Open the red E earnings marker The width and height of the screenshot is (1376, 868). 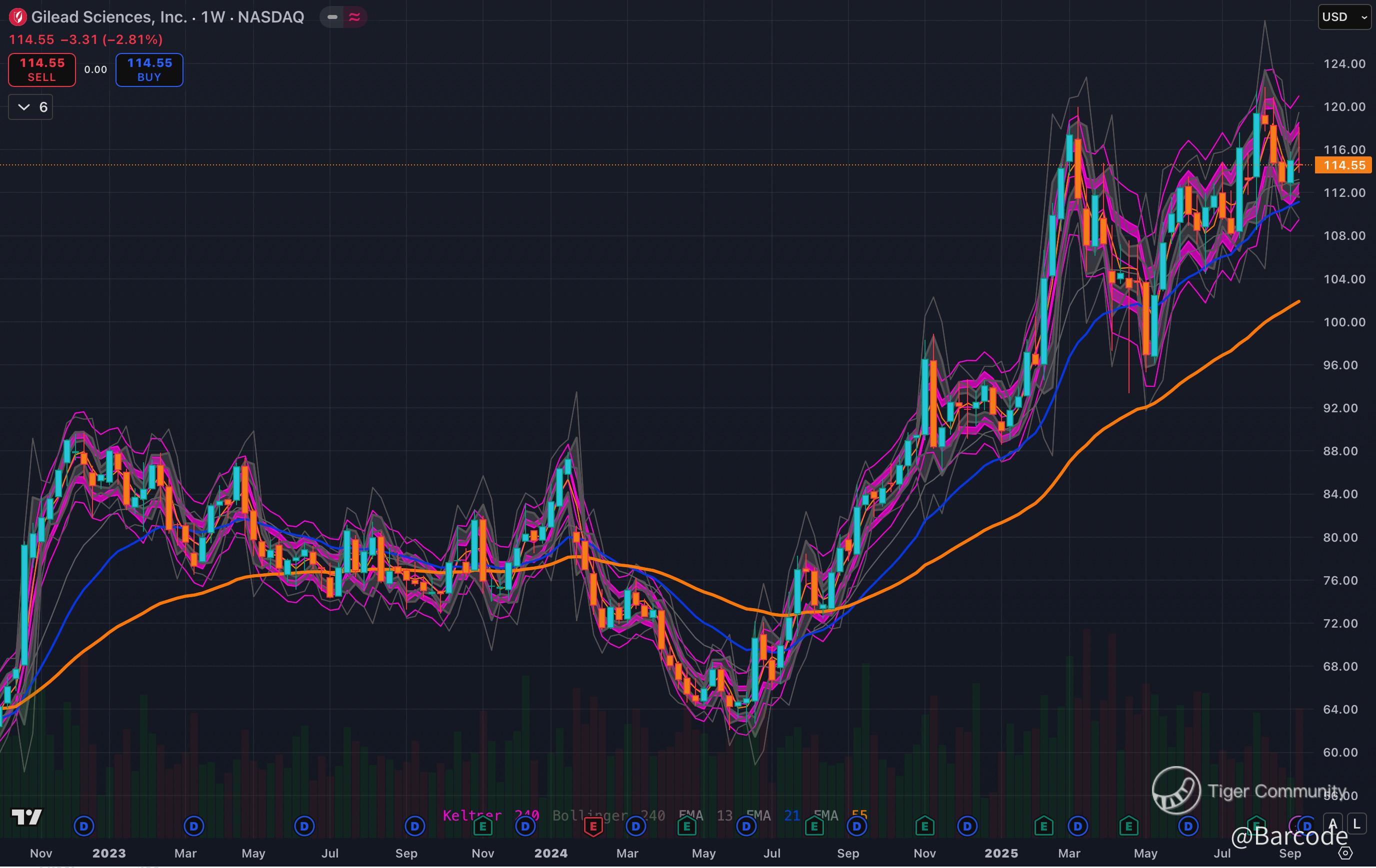(593, 826)
